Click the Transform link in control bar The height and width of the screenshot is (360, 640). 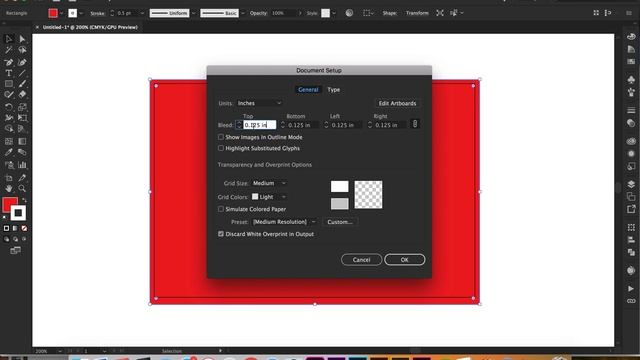pos(417,13)
